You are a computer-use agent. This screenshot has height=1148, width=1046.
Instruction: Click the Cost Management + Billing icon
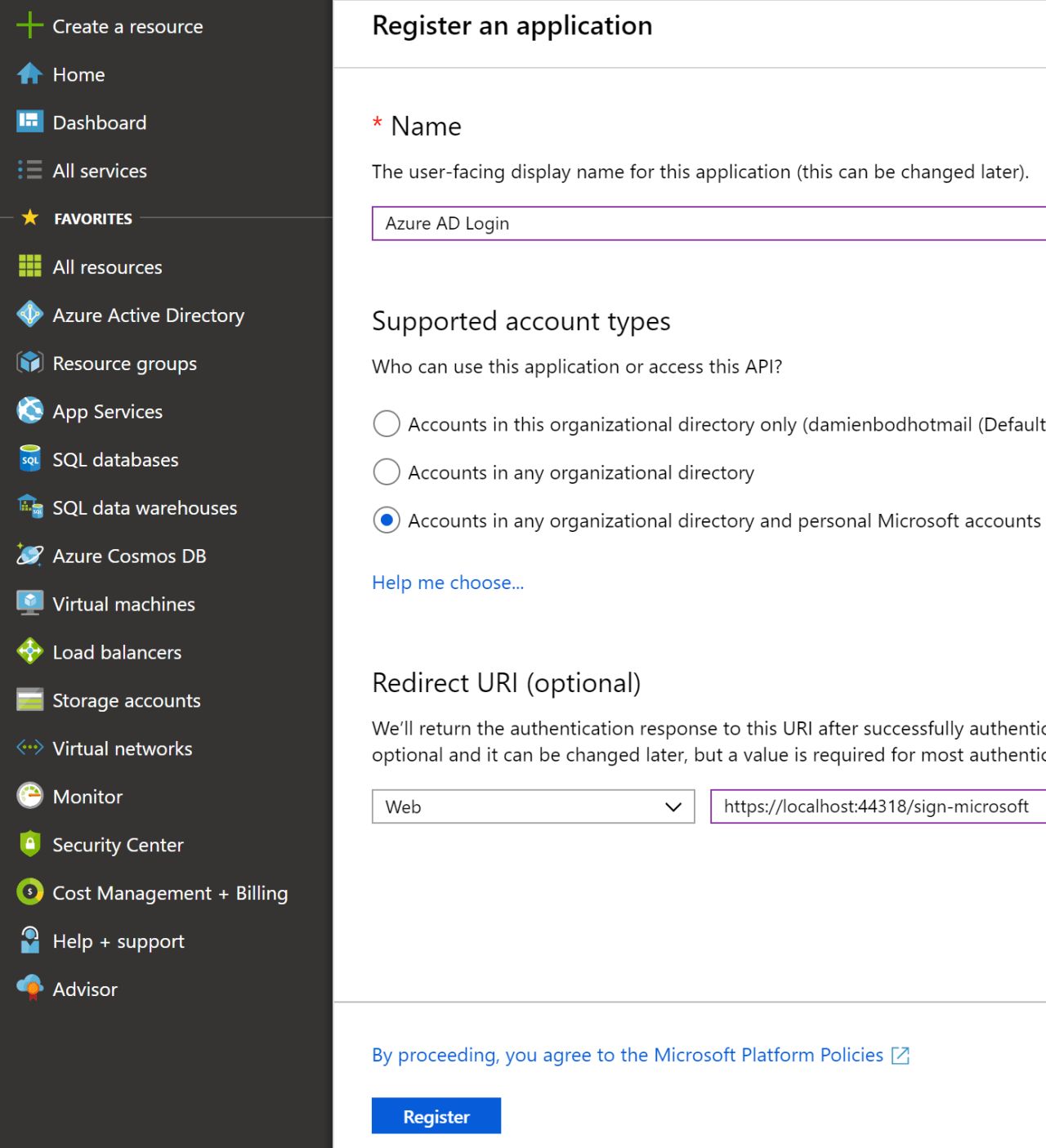click(29, 892)
